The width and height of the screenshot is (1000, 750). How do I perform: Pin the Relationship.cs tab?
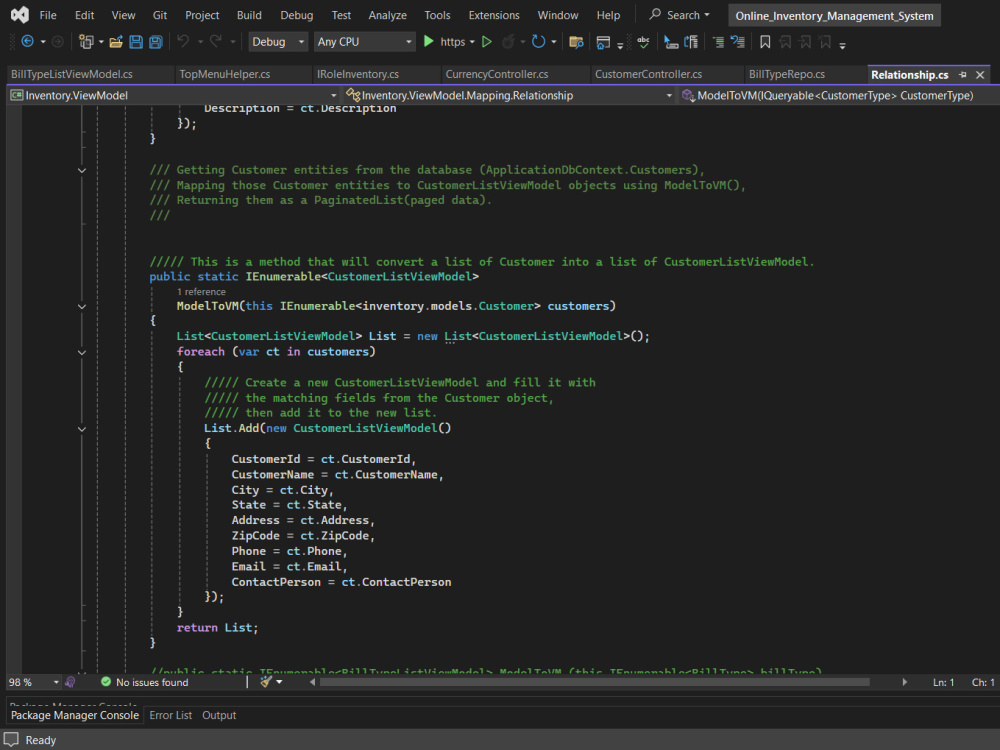(x=963, y=75)
